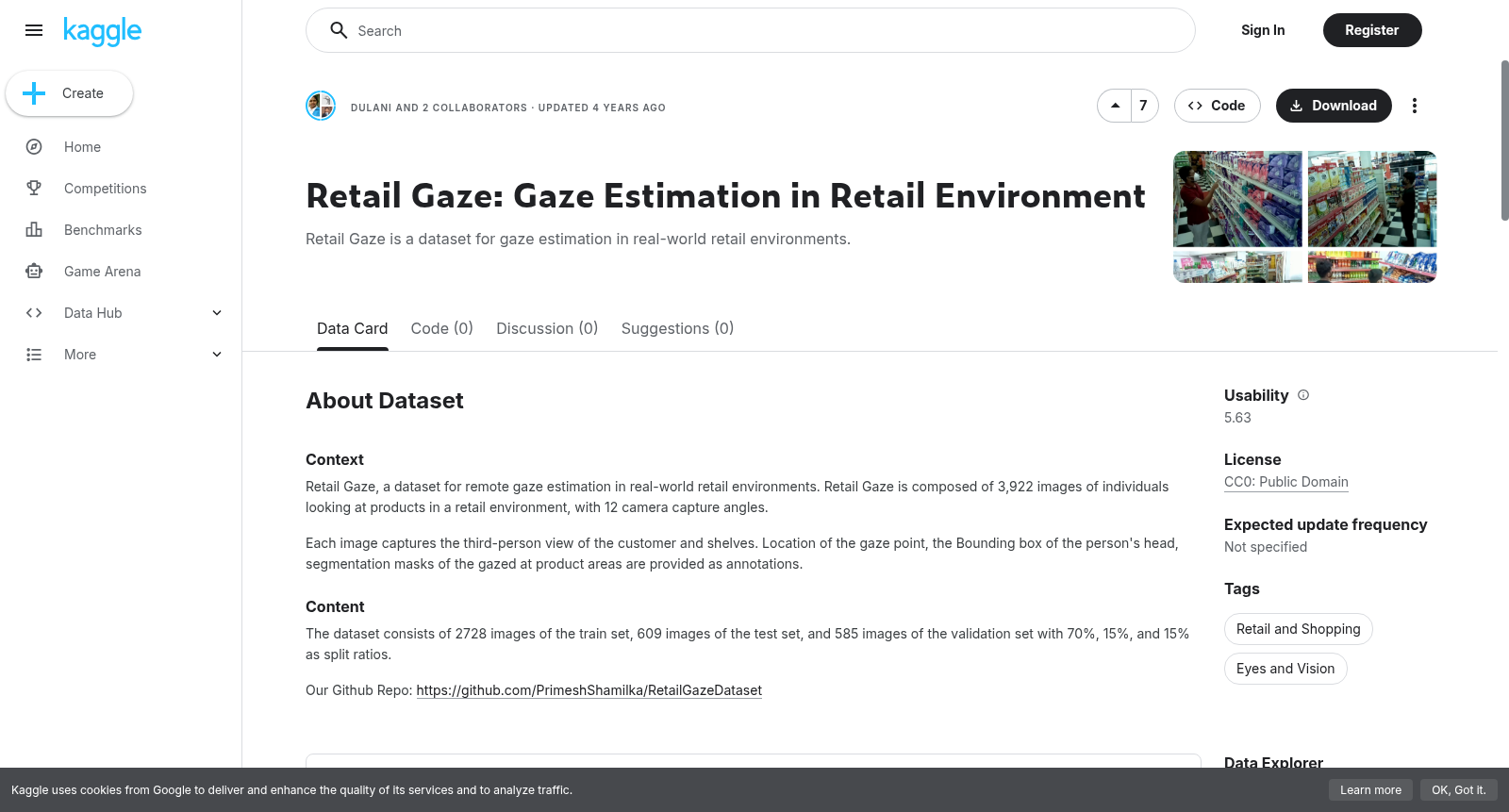Click the Eyes and Vision tag
Screen dimensions: 1509x812
[x=1285, y=669]
